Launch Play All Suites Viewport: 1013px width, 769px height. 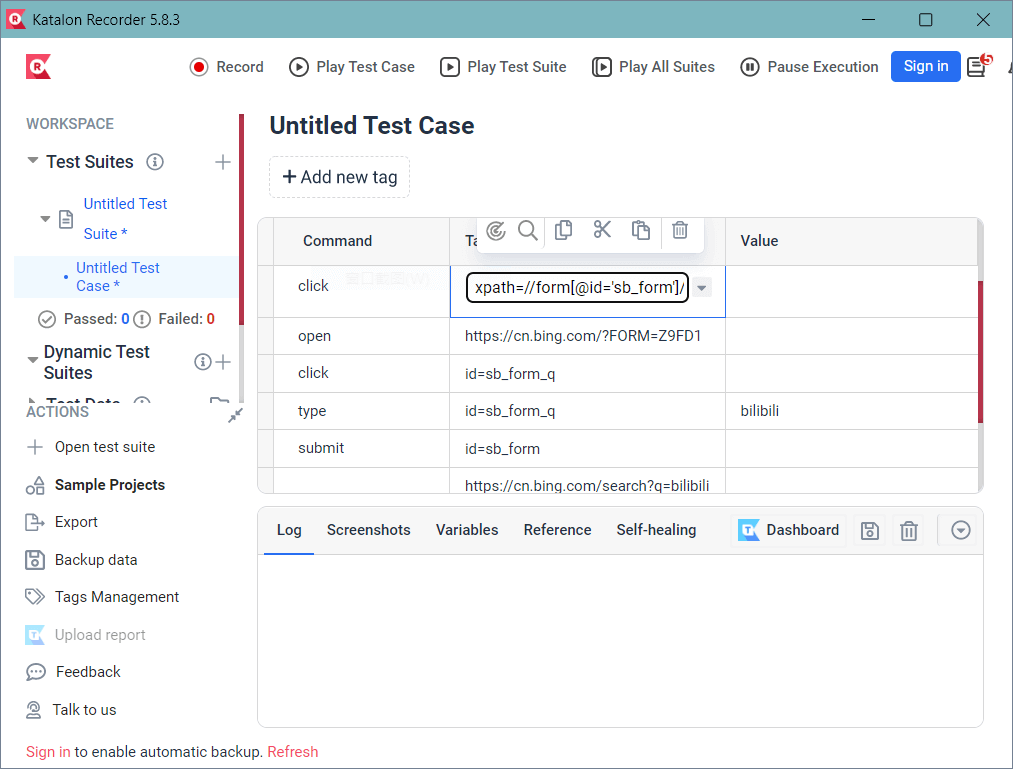tap(653, 67)
